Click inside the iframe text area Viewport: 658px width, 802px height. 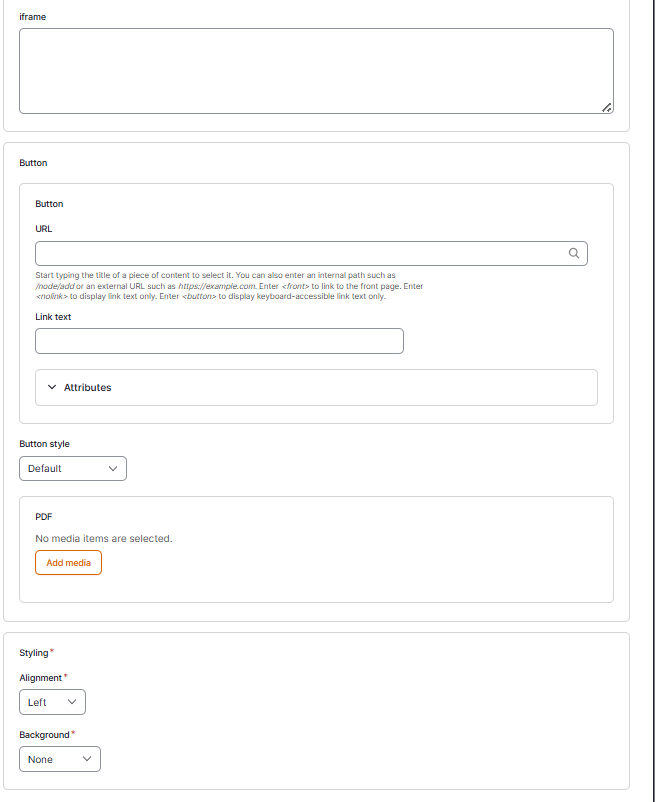coord(316,71)
